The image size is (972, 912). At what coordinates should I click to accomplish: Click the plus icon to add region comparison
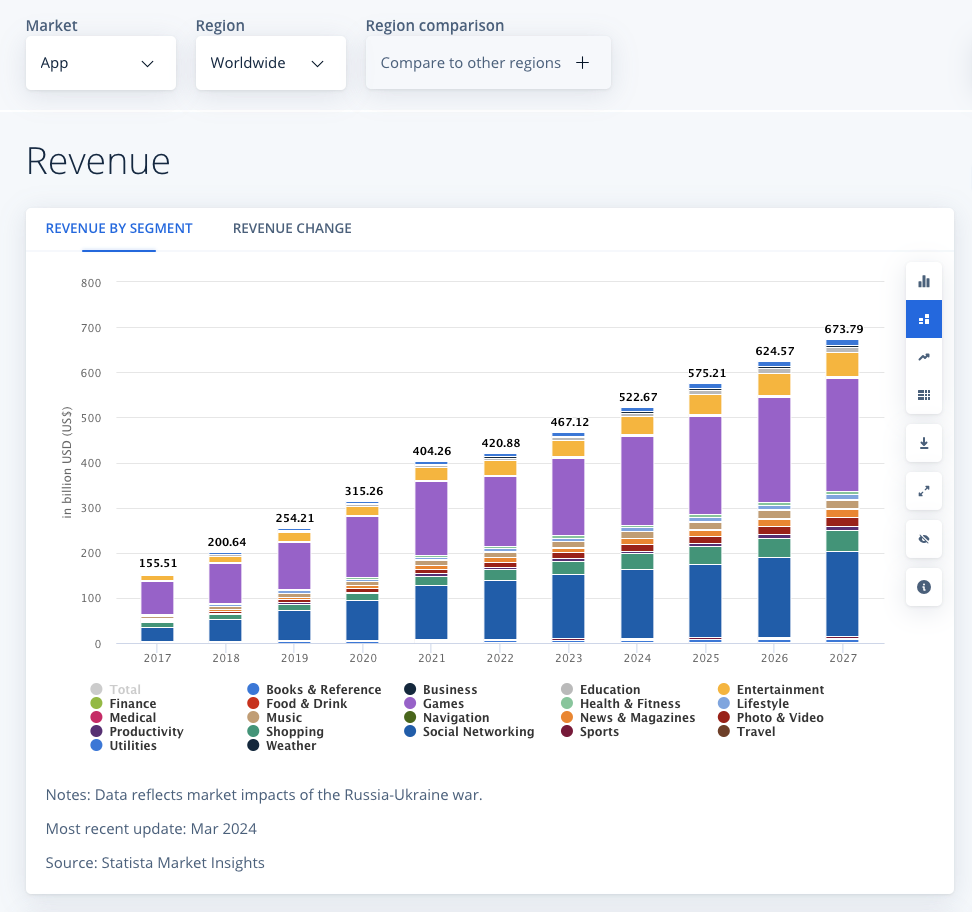582,63
